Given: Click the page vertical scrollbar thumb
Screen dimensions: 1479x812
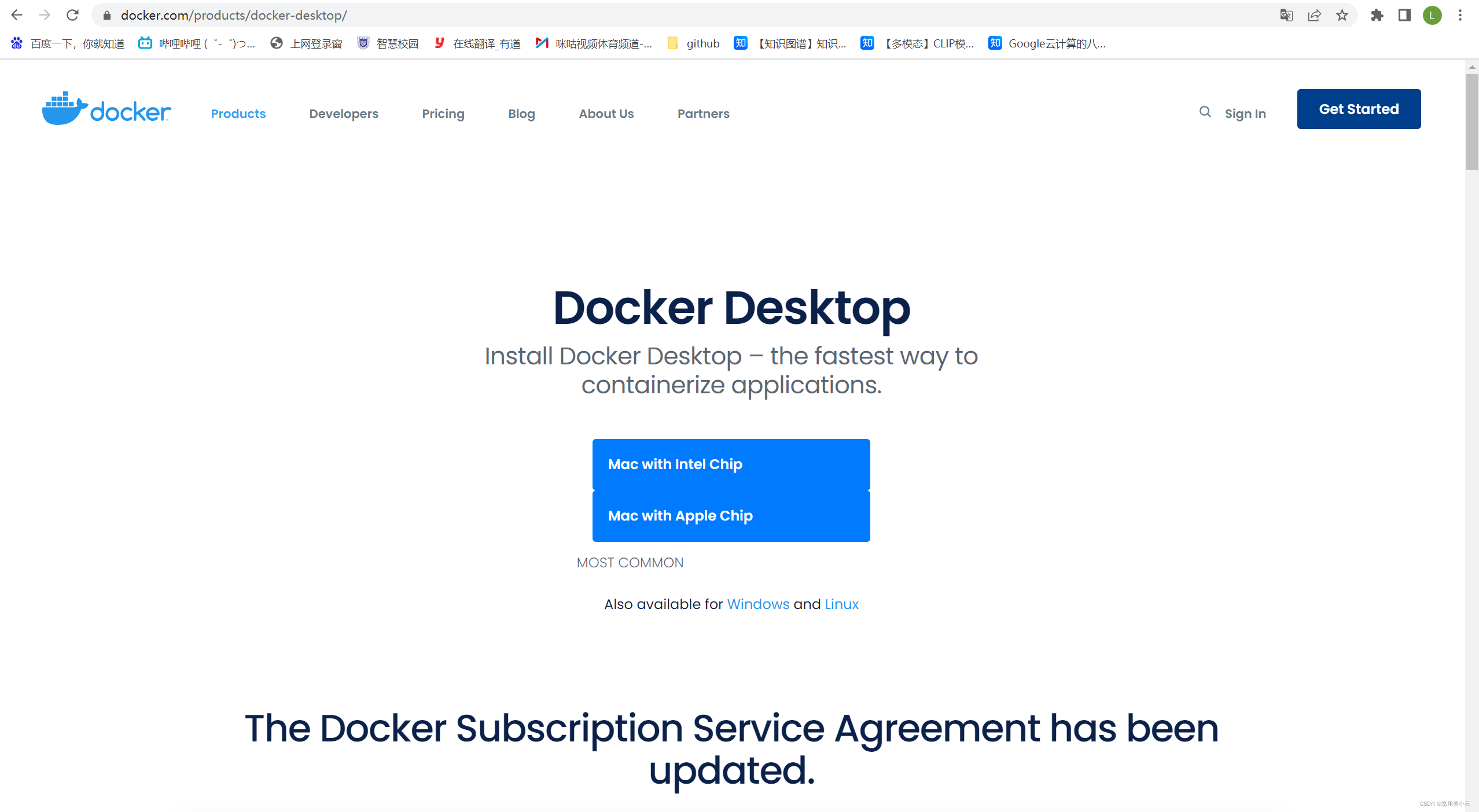Looking at the screenshot, I should tap(1471, 121).
